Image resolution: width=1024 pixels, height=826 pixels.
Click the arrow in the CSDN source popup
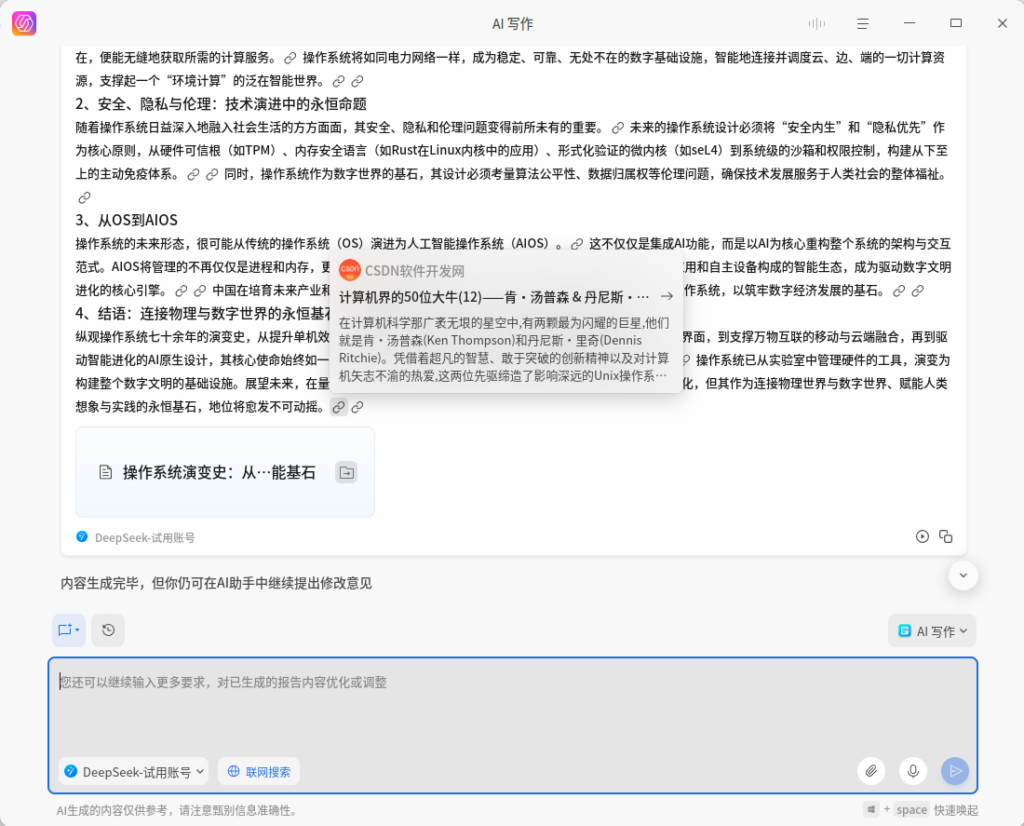666,296
